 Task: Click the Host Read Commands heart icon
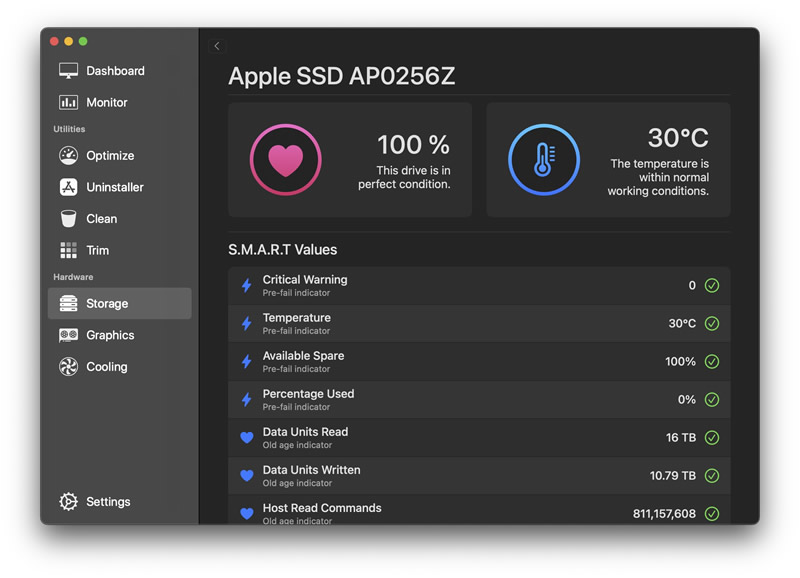[x=247, y=514]
